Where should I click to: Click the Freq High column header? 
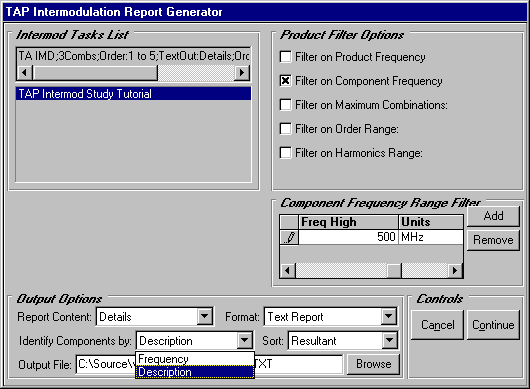pos(348,222)
